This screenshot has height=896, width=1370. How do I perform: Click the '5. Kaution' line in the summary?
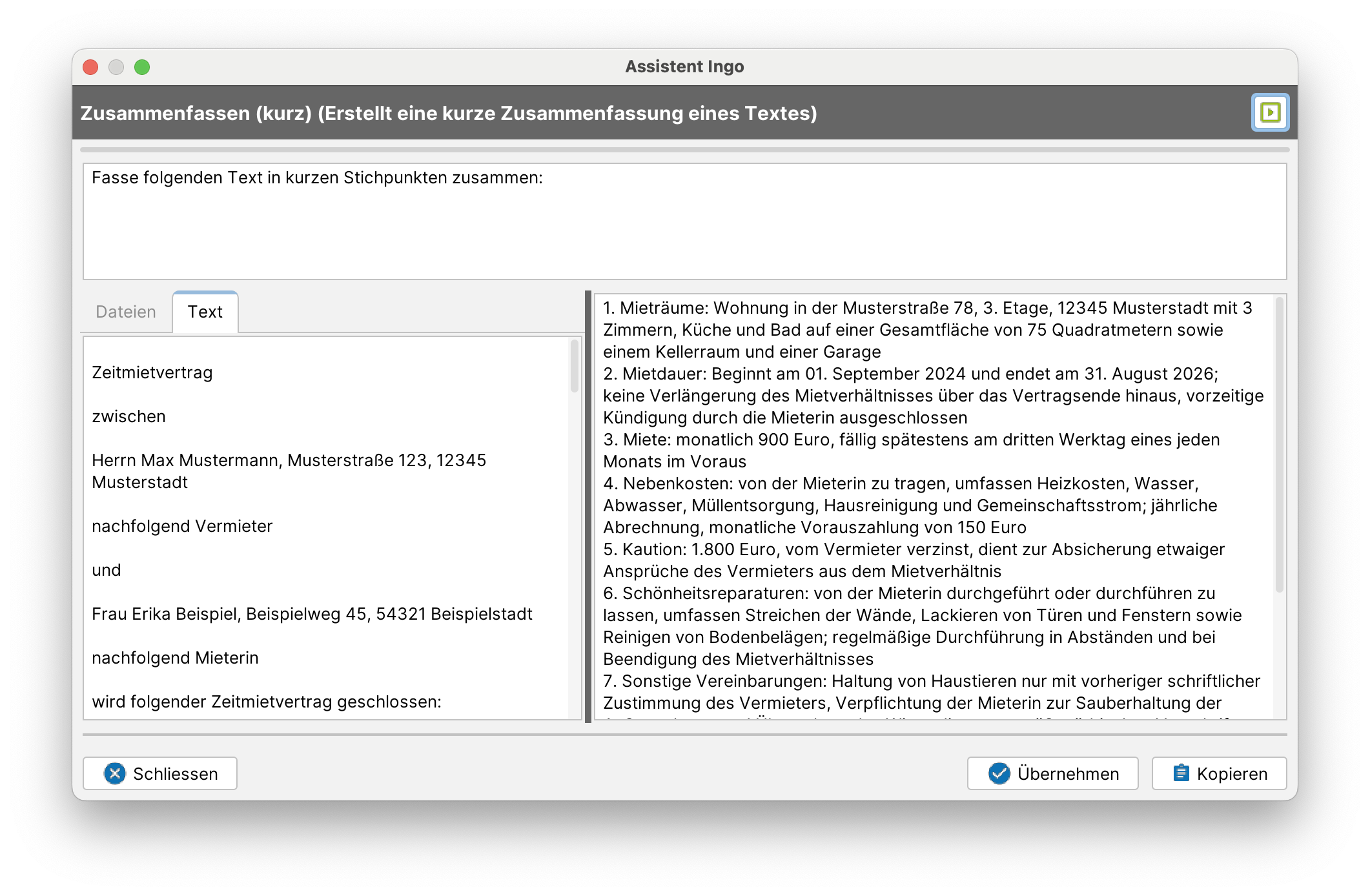pyautogui.click(x=913, y=550)
